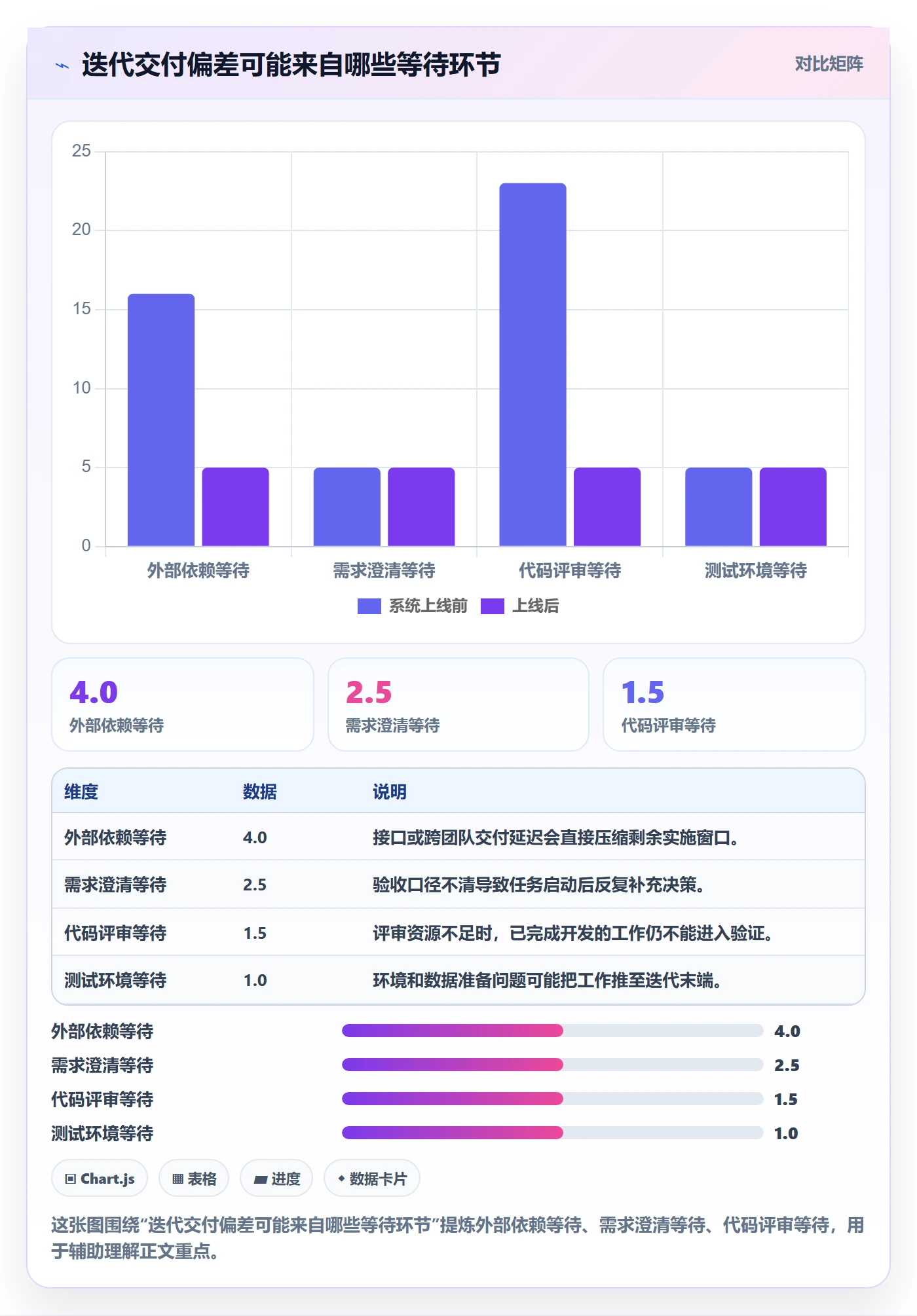Click the 1.0 value in the table
The height and width of the screenshot is (1316, 917).
tap(255, 980)
